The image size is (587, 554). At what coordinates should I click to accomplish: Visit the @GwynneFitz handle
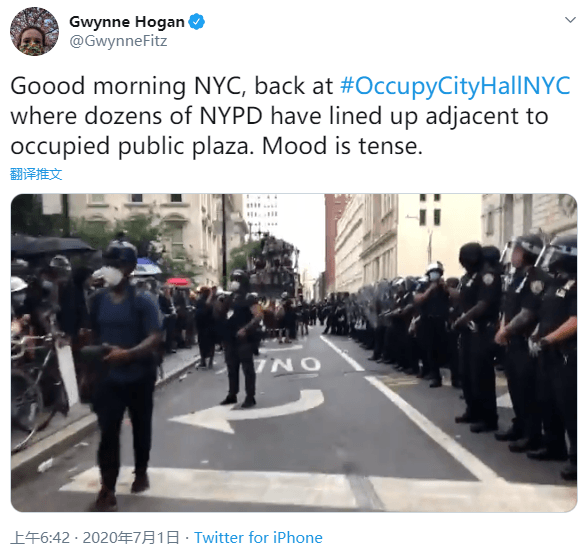coord(118,41)
